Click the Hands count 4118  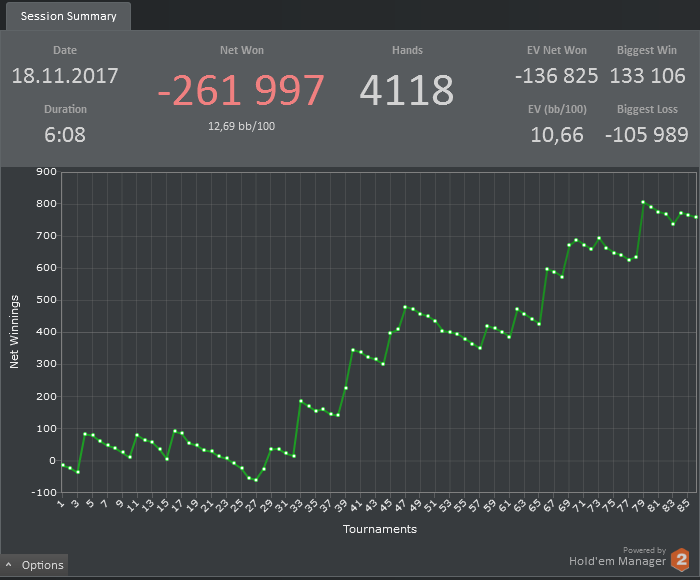click(x=407, y=91)
